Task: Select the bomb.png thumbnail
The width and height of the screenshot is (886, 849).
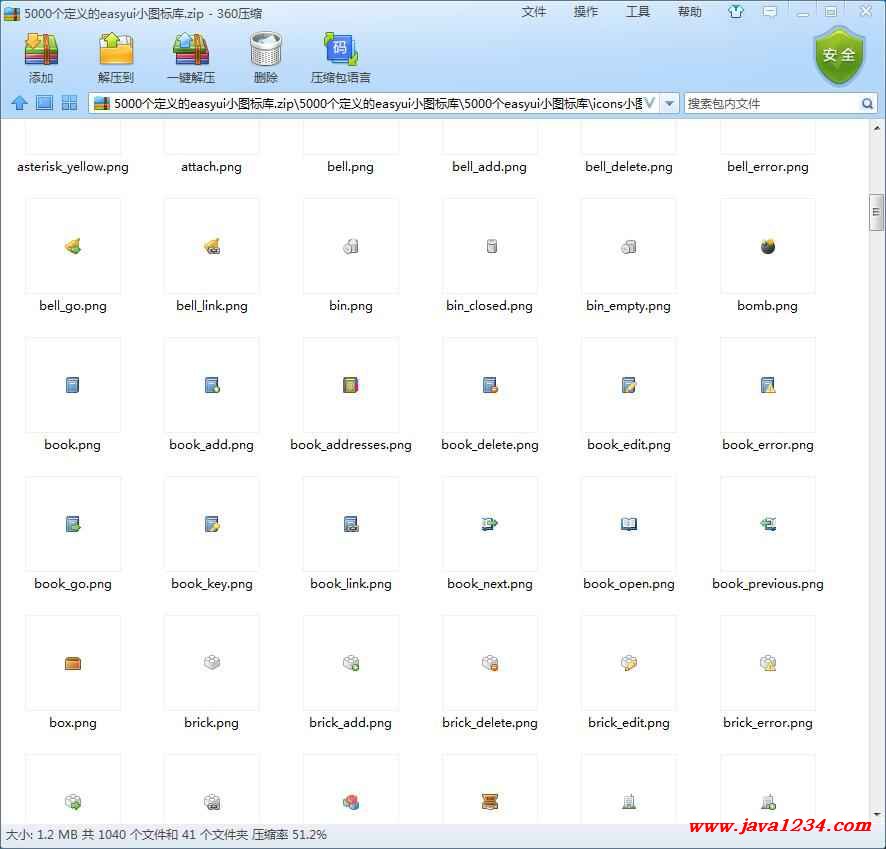Action: (x=768, y=247)
